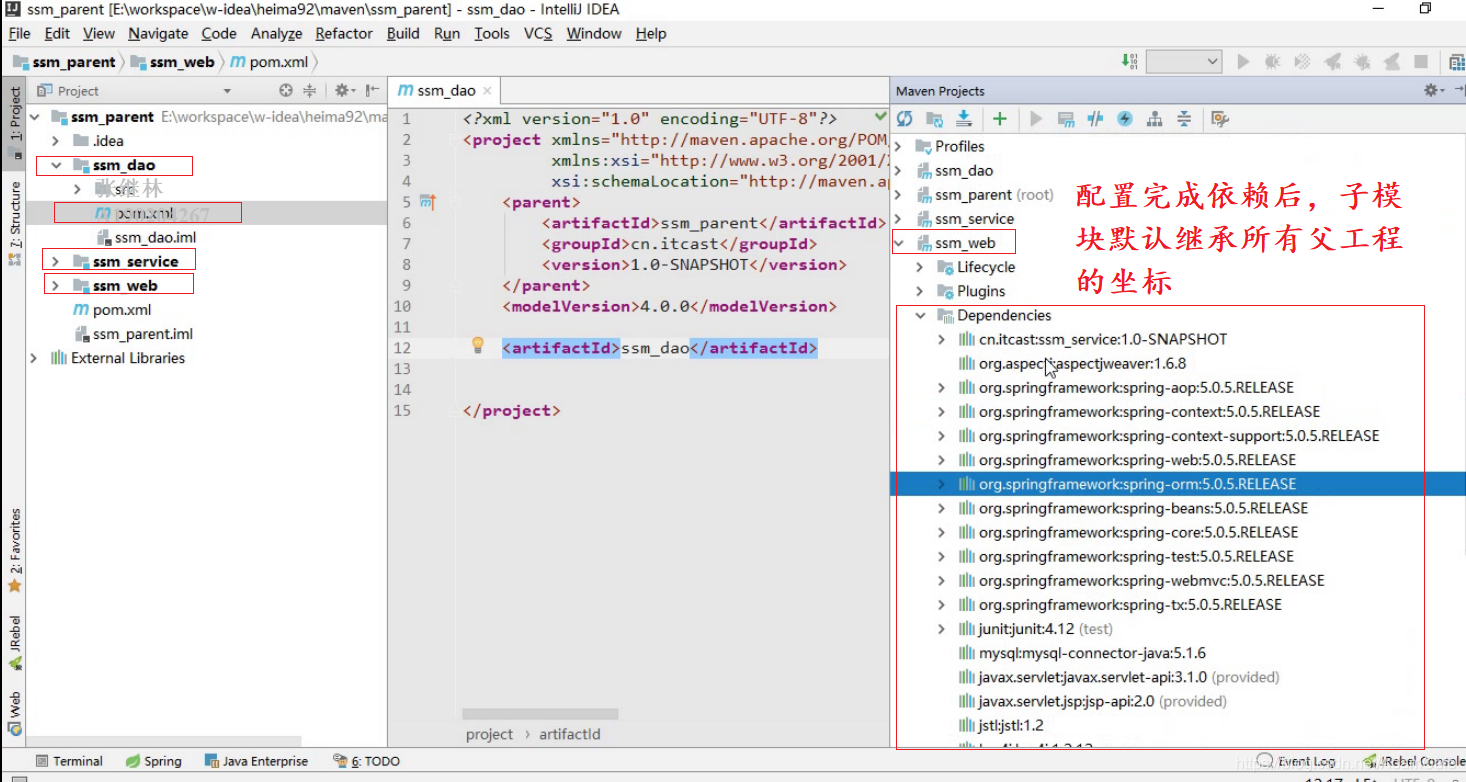Click the editor horizontal scrollbar
Screen dimensions: 1466x782
[540, 714]
